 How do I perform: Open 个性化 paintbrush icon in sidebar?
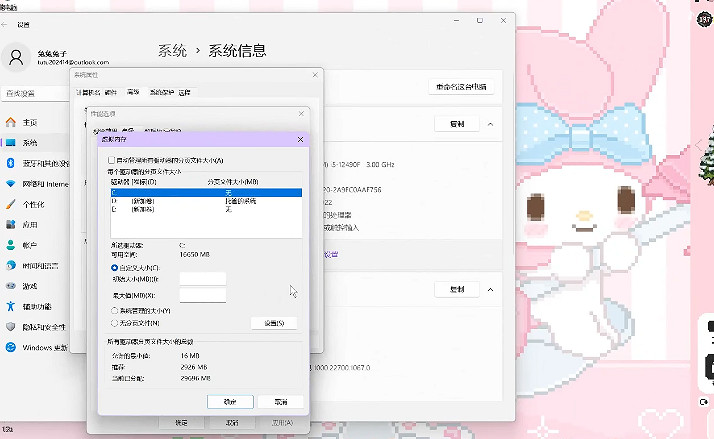[10, 204]
